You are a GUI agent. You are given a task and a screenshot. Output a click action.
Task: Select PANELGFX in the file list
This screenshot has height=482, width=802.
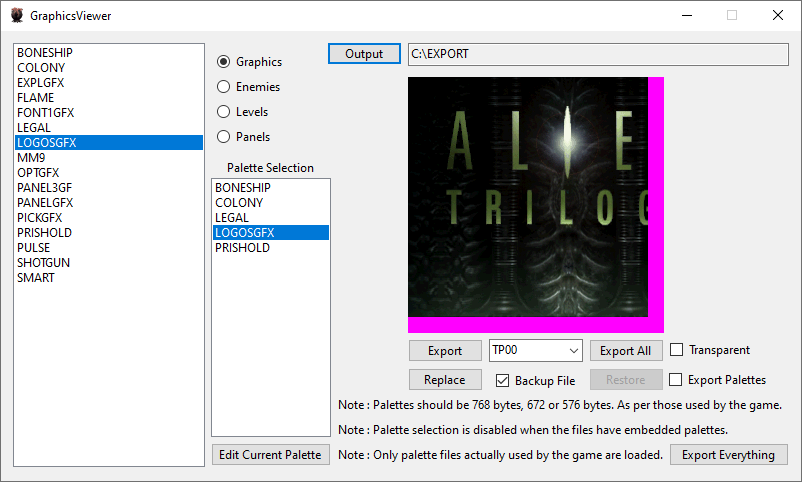[109, 203]
